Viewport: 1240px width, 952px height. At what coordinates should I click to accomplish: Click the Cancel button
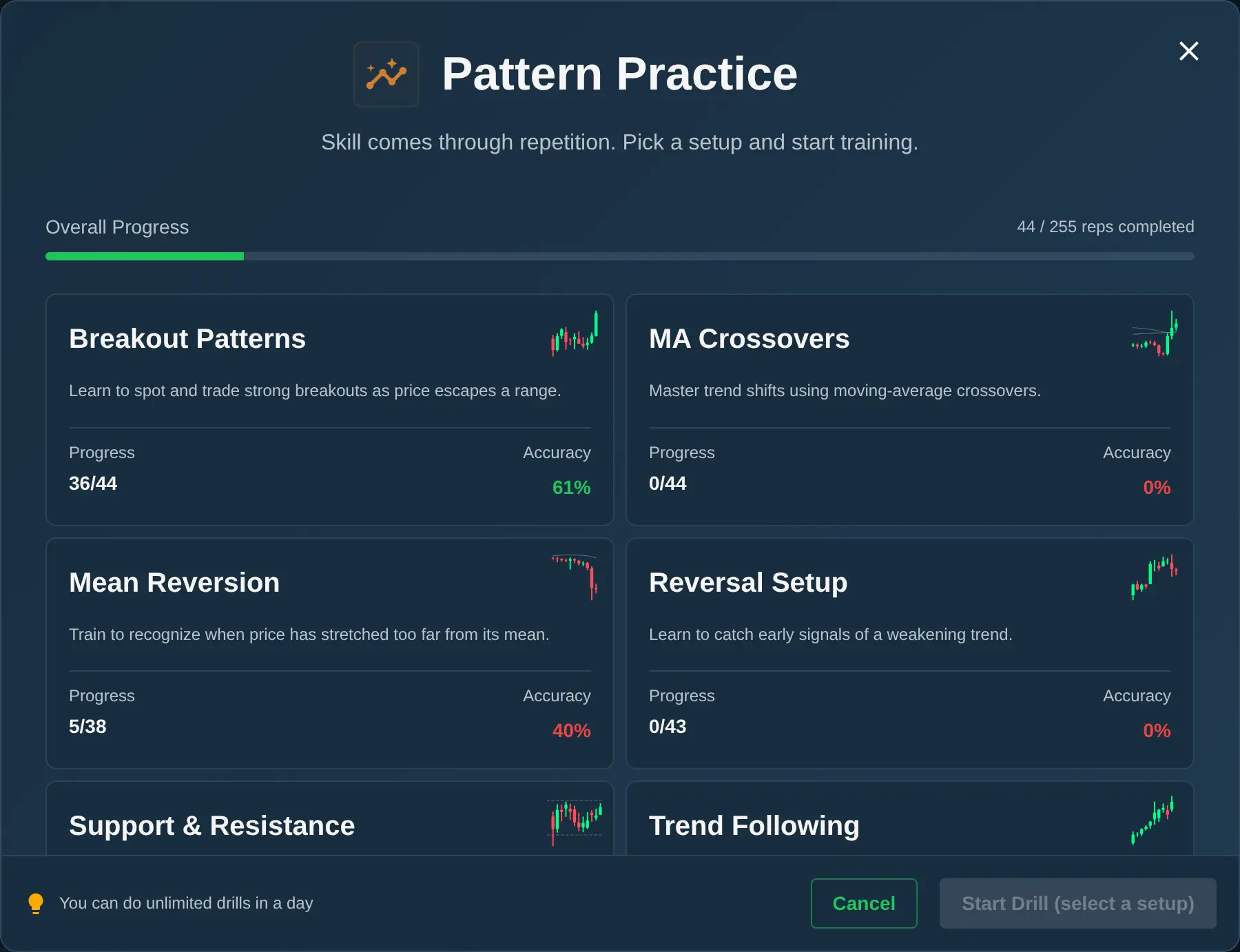pos(864,903)
